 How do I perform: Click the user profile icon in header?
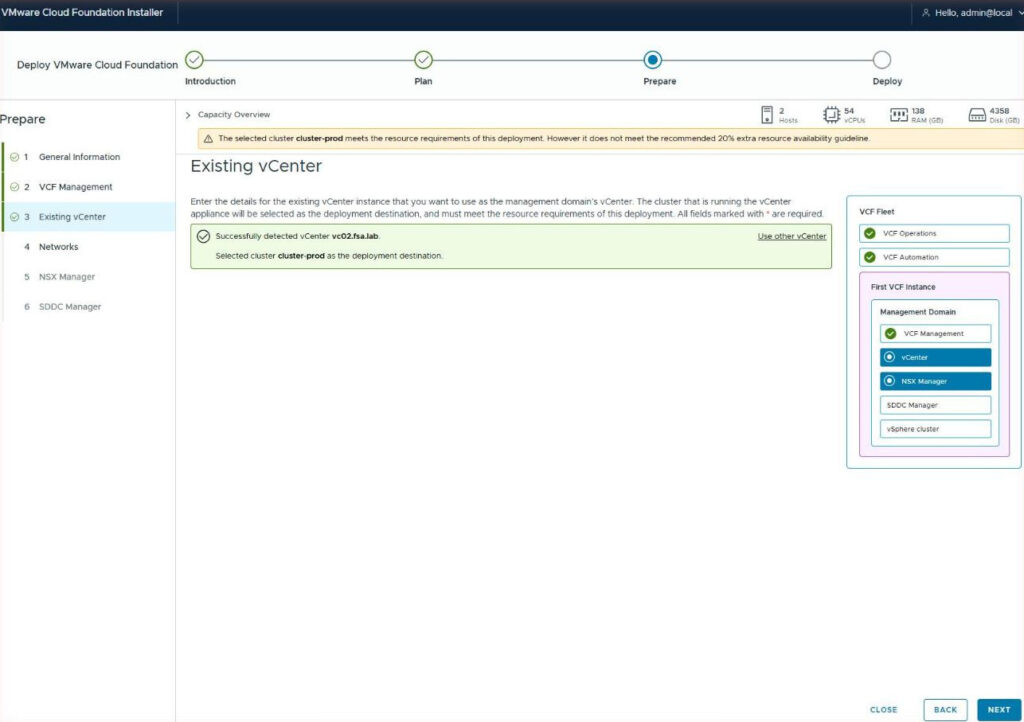[925, 13]
